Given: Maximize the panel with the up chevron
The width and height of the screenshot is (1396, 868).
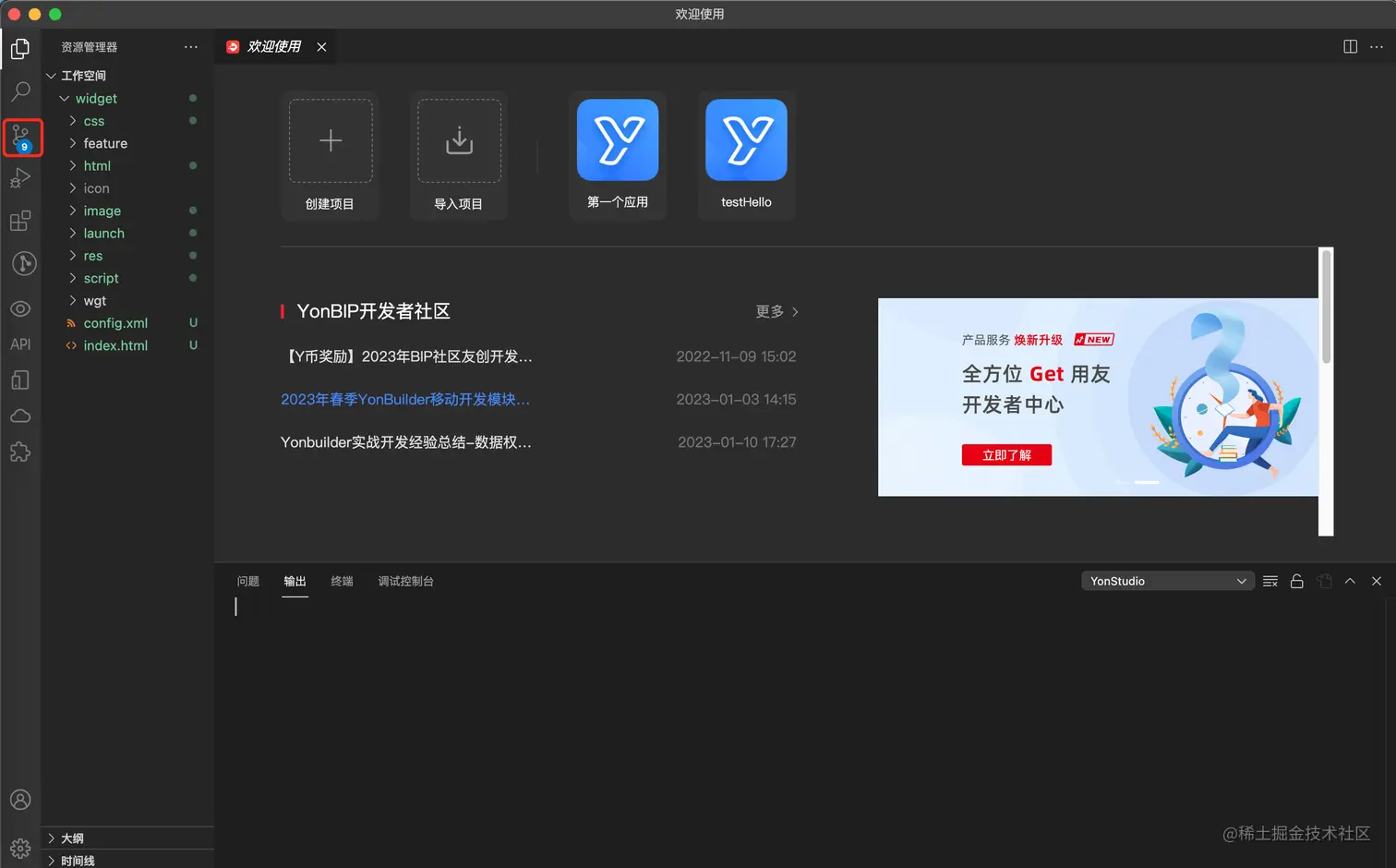Looking at the screenshot, I should [1350, 581].
